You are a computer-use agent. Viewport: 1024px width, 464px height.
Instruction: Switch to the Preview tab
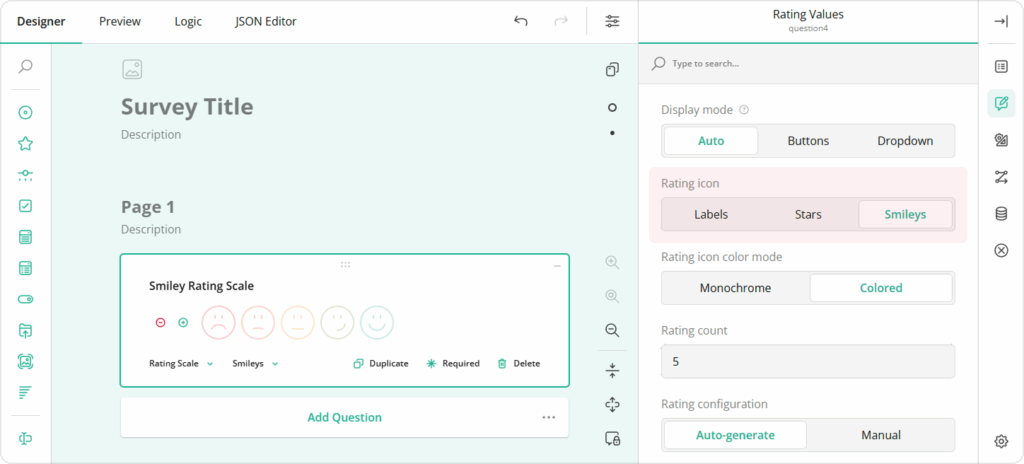120,21
